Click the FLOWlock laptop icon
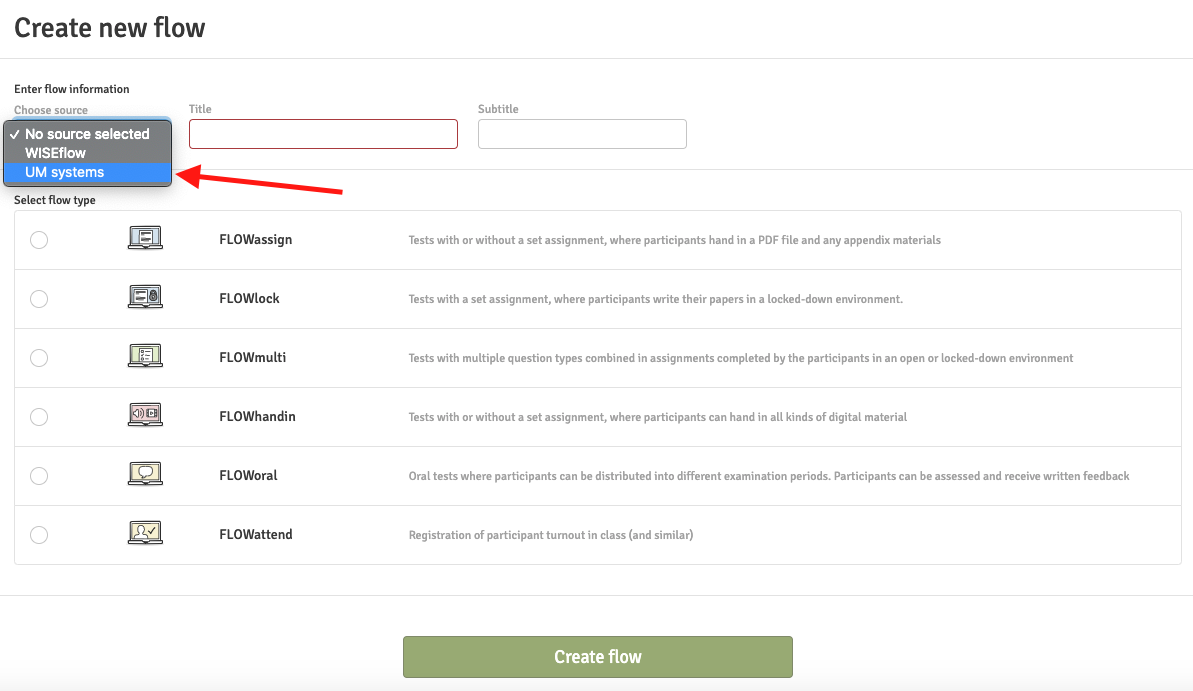 (x=145, y=298)
